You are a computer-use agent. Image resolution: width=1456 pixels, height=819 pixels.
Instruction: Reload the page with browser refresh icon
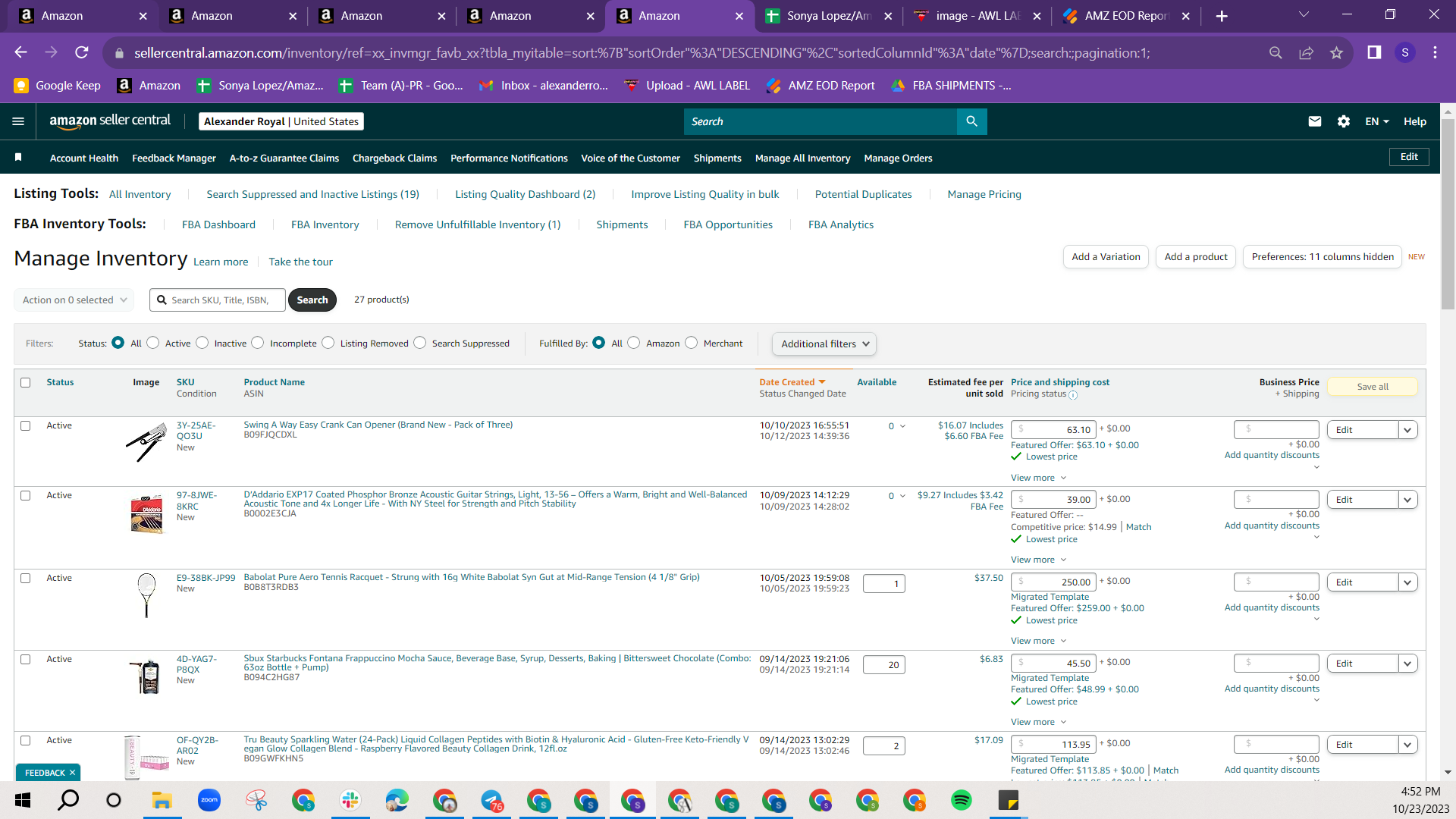pos(82,52)
